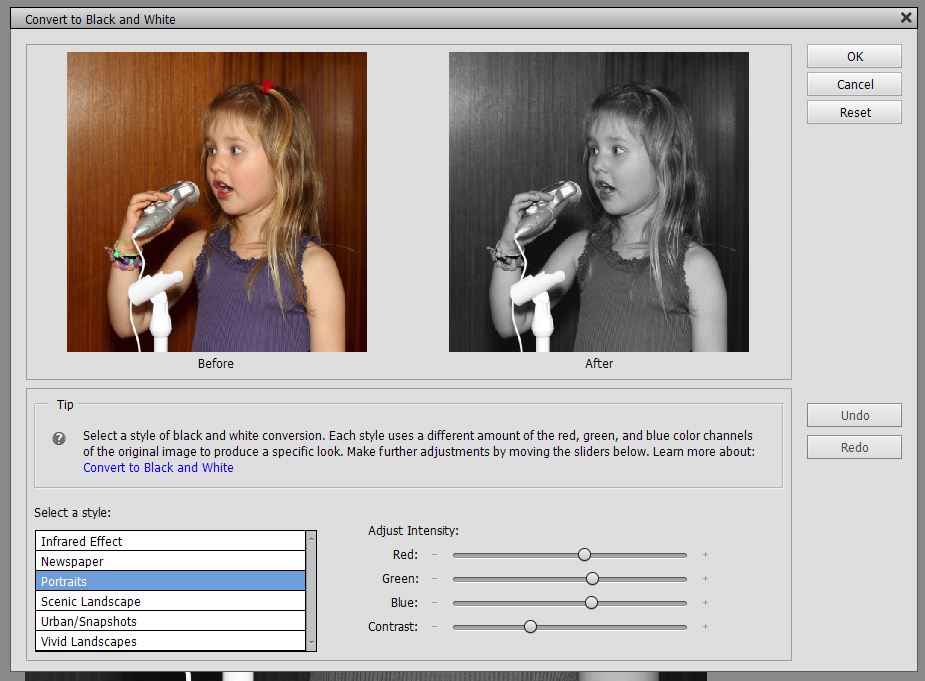
Task: Click the After preview image
Action: [x=598, y=202]
